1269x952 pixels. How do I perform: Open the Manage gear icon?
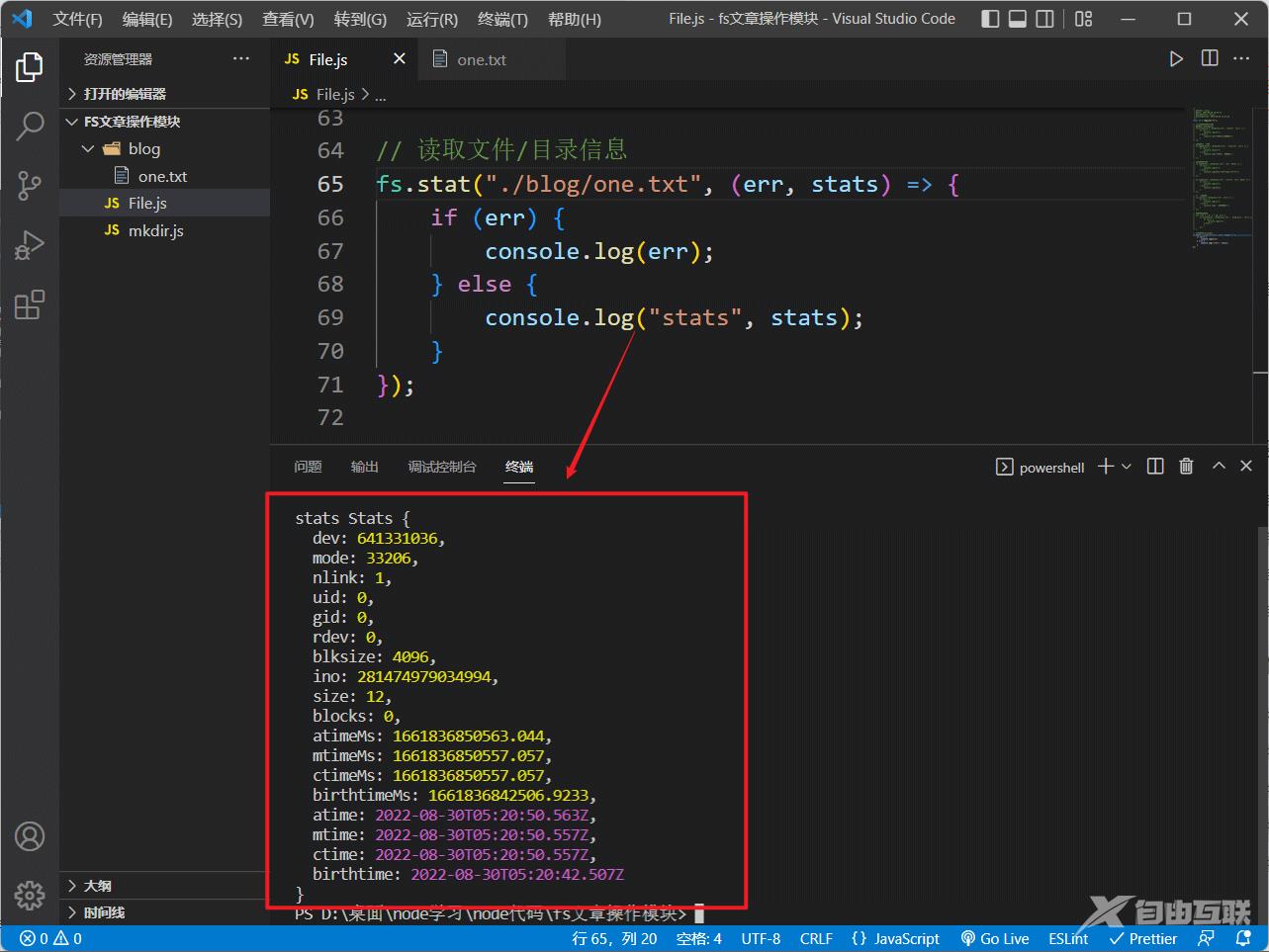pyautogui.click(x=30, y=896)
